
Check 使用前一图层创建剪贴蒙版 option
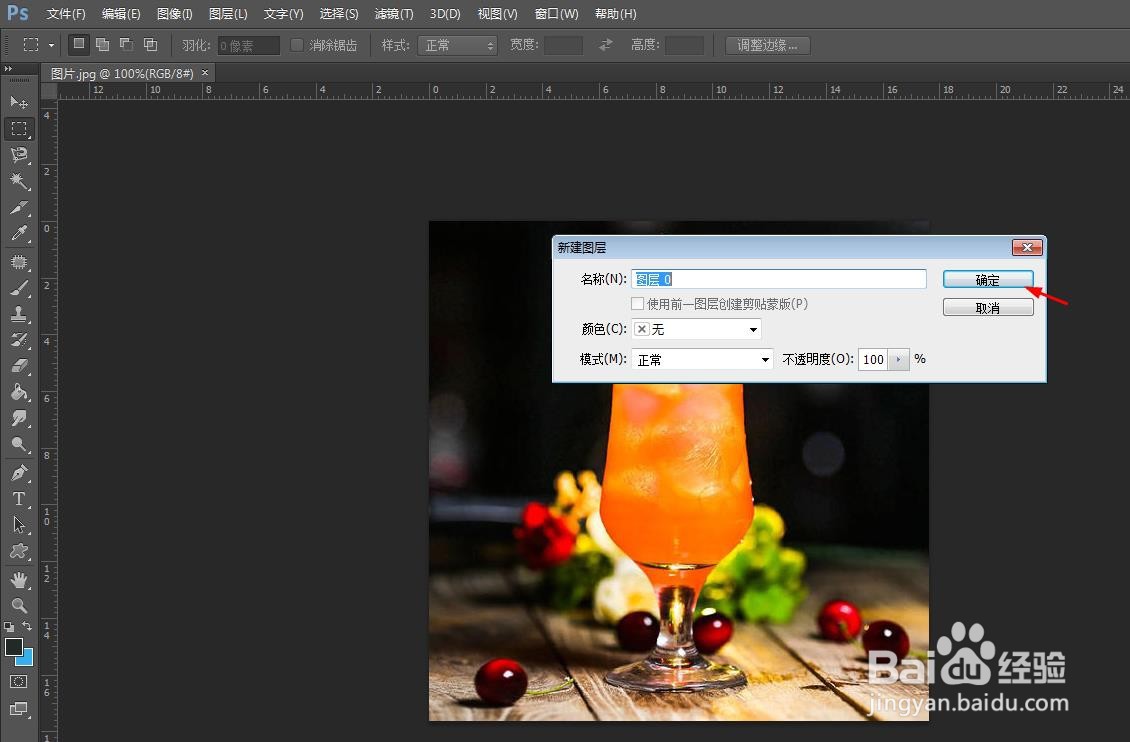(x=638, y=304)
